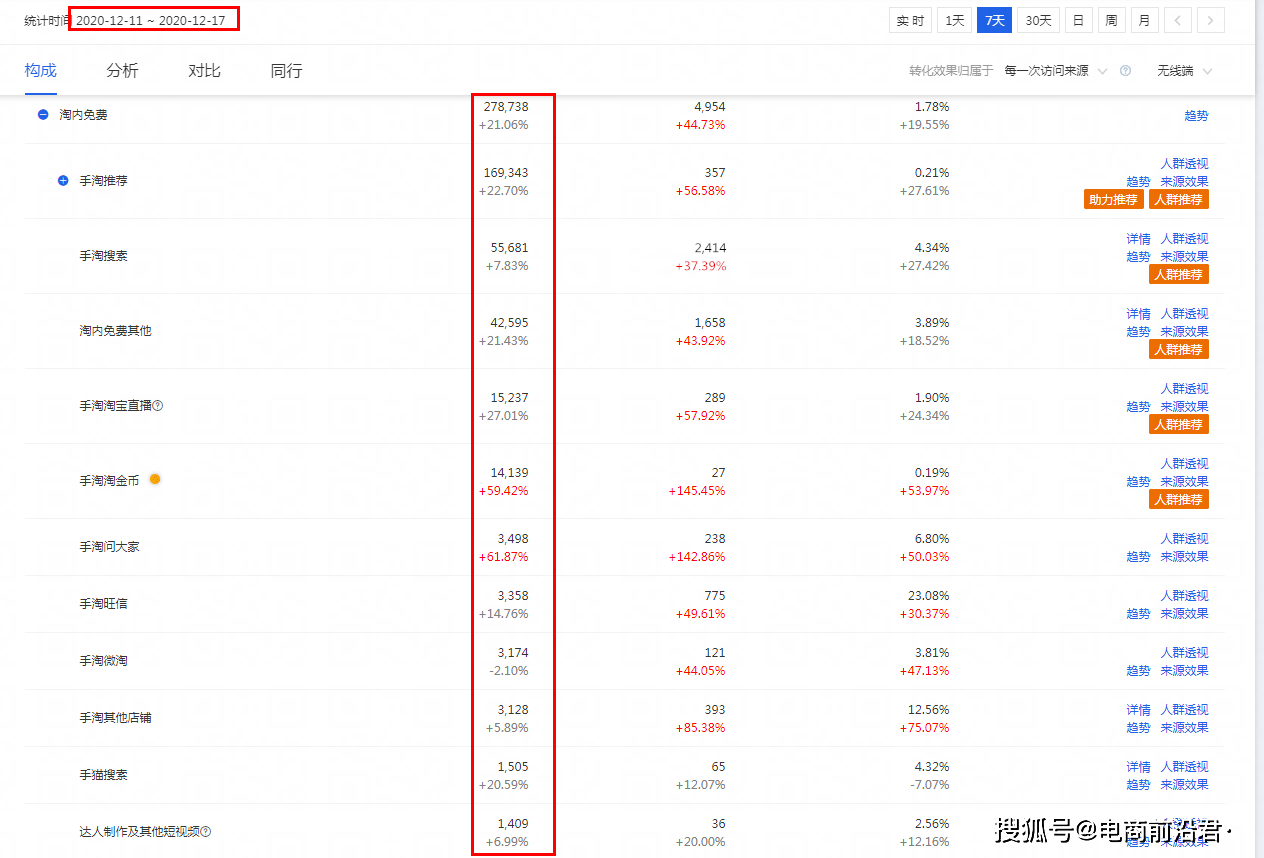Collapse the 淘内免费 row with minus icon
The width and height of the screenshot is (1264, 858).
[43, 115]
